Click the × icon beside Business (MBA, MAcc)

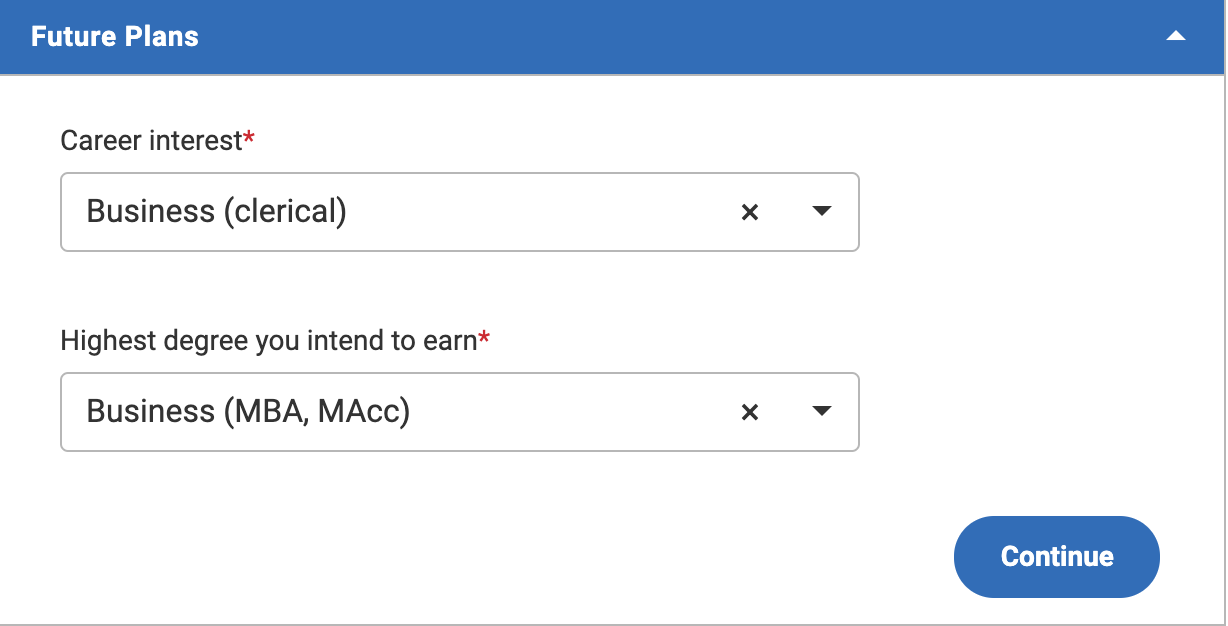point(750,412)
